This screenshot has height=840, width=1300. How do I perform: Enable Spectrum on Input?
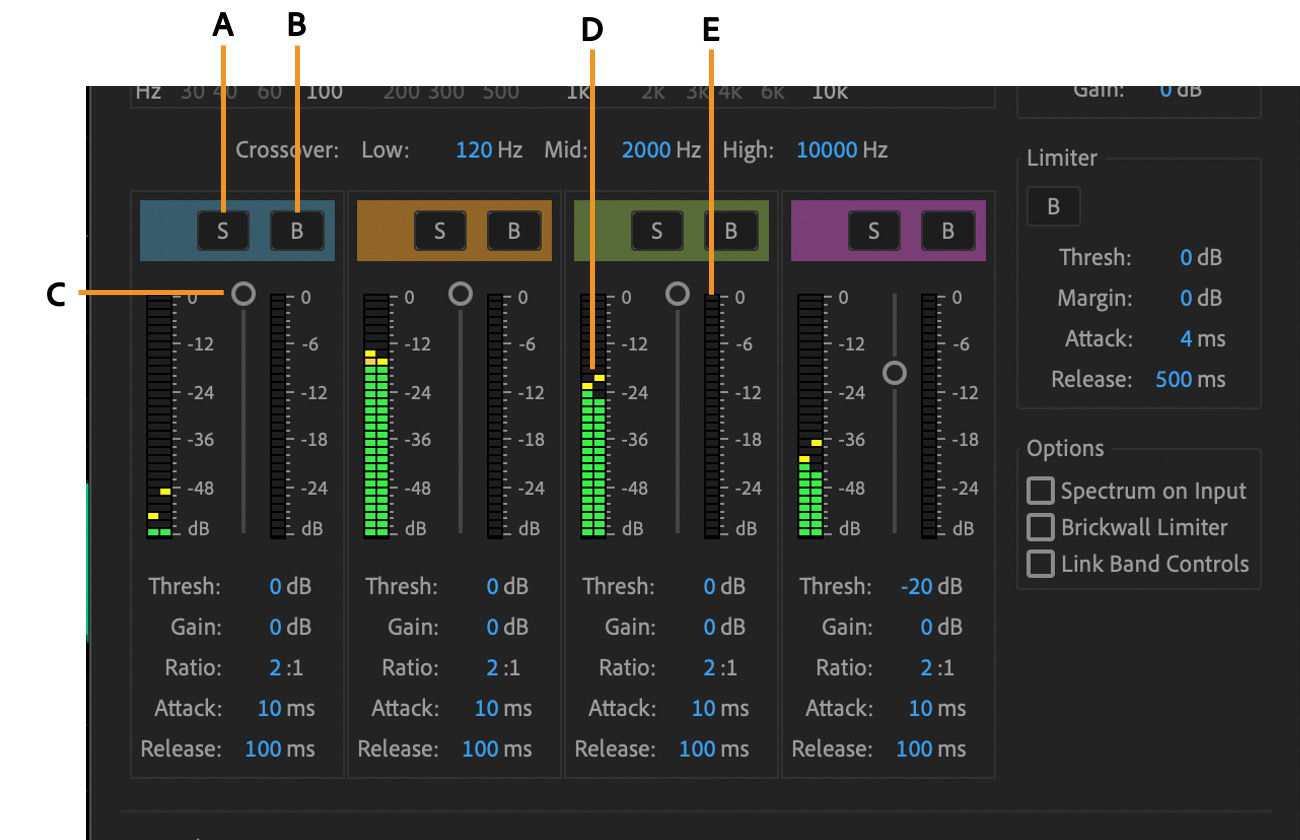(1040, 490)
